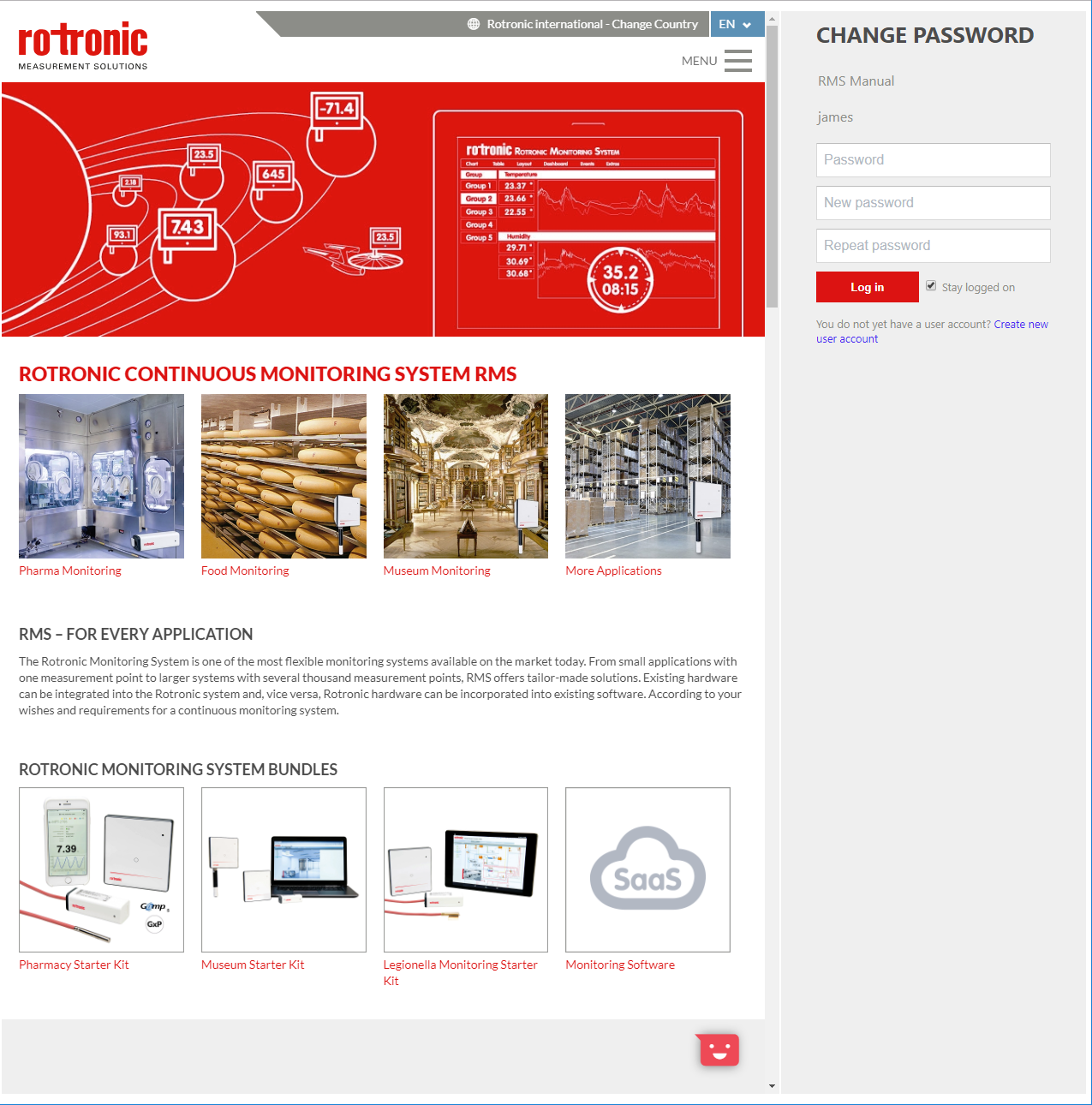Click the scrollbar down arrow
This screenshot has width=1092, height=1105.
[772, 1086]
